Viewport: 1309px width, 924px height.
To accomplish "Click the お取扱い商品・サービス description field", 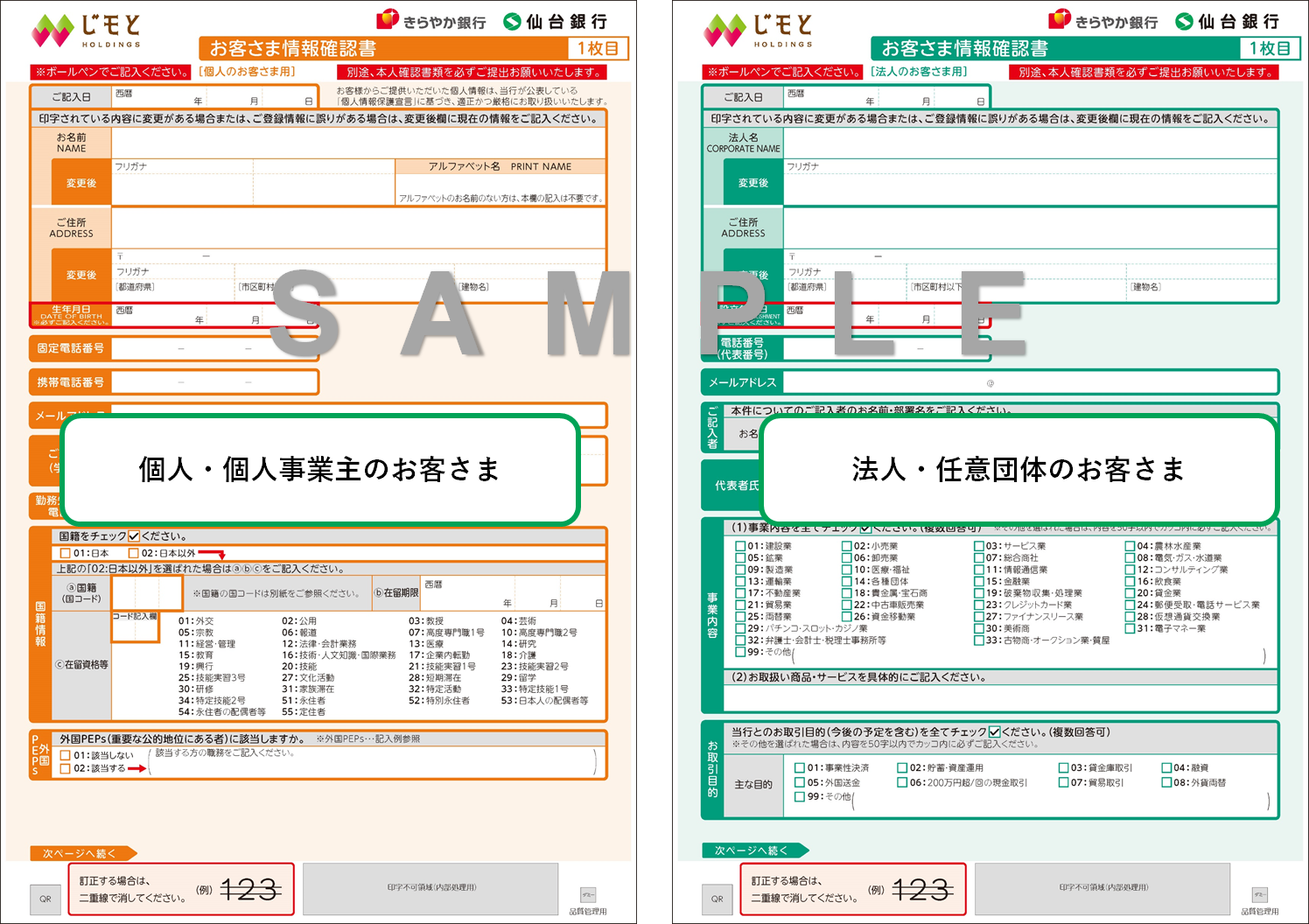I will pos(1000,697).
